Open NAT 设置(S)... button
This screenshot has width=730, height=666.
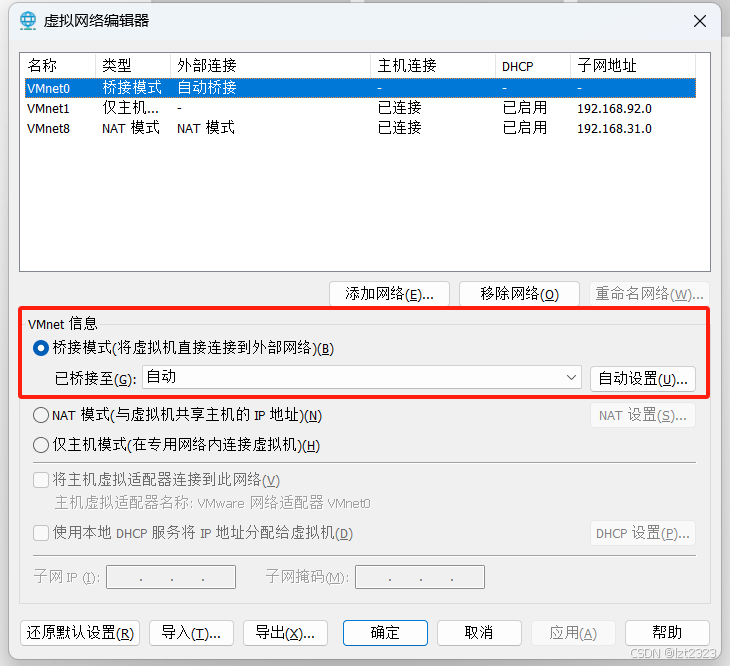click(x=643, y=415)
